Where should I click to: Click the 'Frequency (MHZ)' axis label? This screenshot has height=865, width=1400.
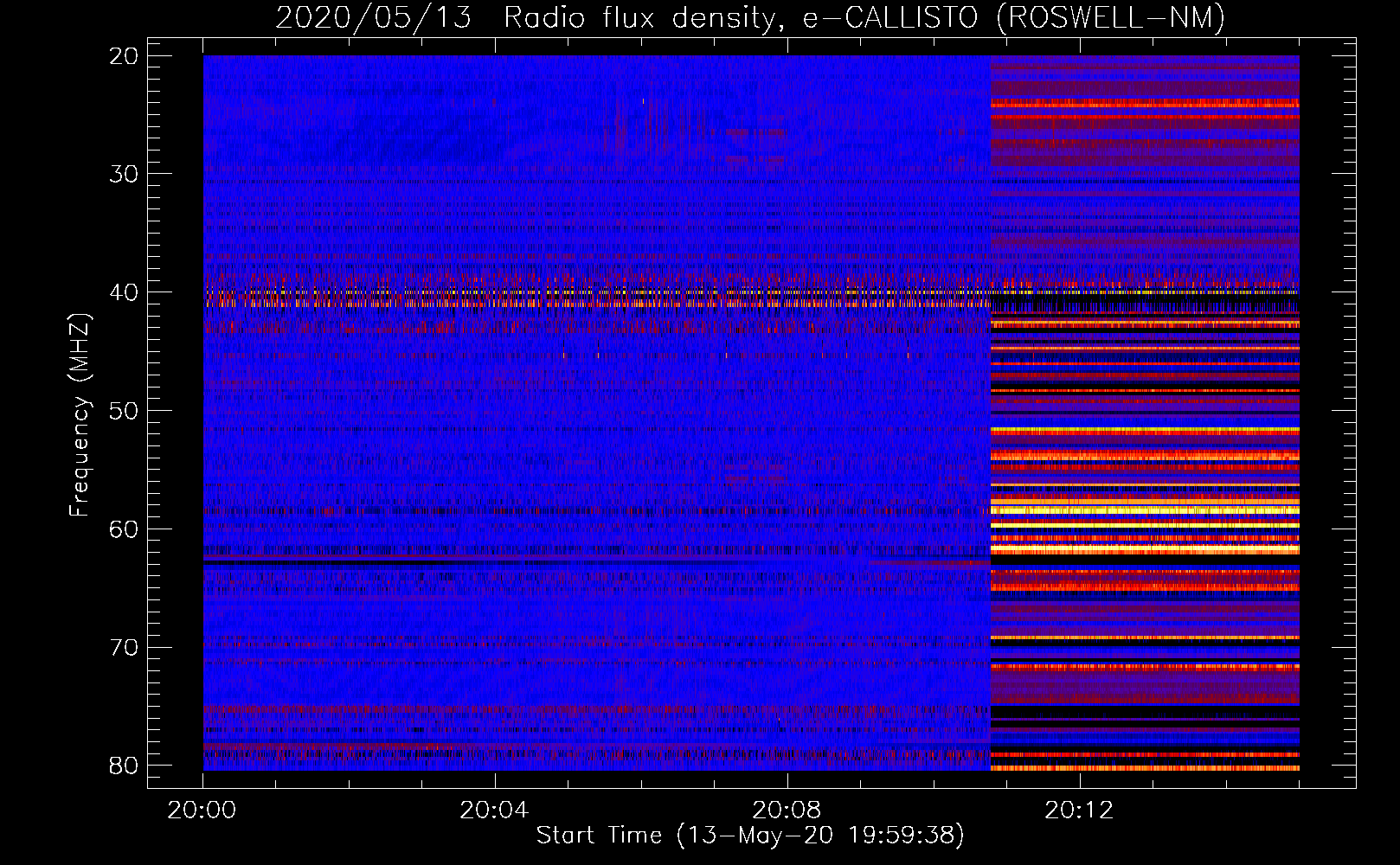click(80, 416)
